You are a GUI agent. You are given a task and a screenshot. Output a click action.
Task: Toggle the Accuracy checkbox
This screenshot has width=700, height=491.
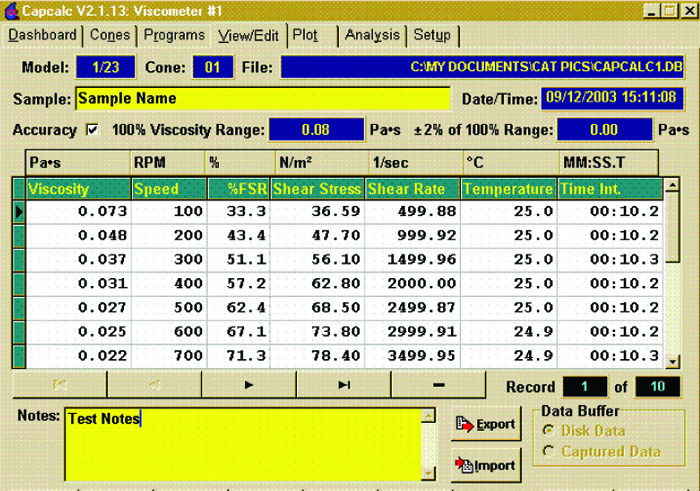92,130
